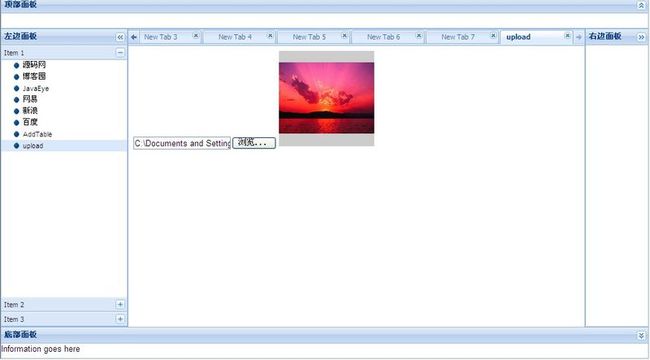This screenshot has height=360, width=650.
Task: Close the New Tab 4 tab
Action: (x=270, y=36)
